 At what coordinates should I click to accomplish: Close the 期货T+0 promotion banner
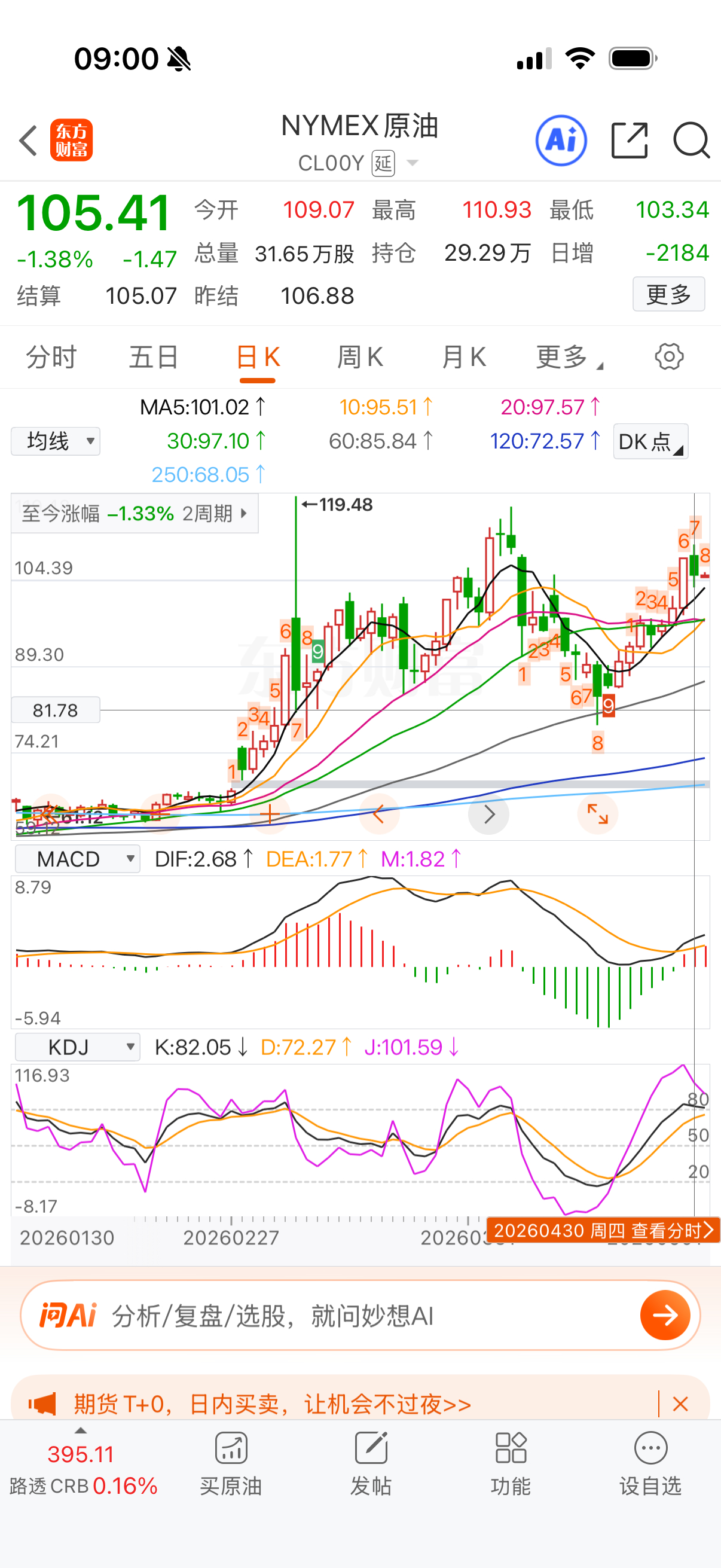click(x=680, y=1404)
